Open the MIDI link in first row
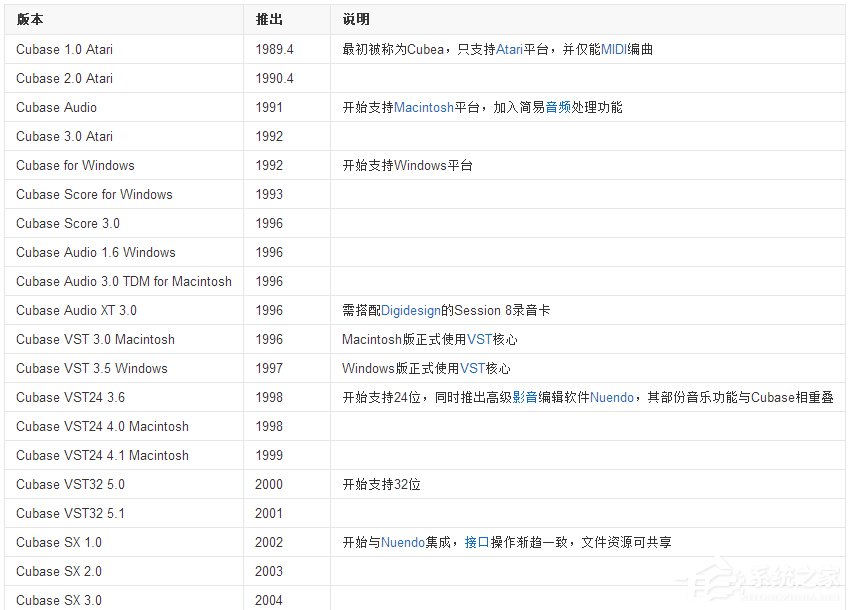The height and width of the screenshot is (610, 849). tap(614, 49)
